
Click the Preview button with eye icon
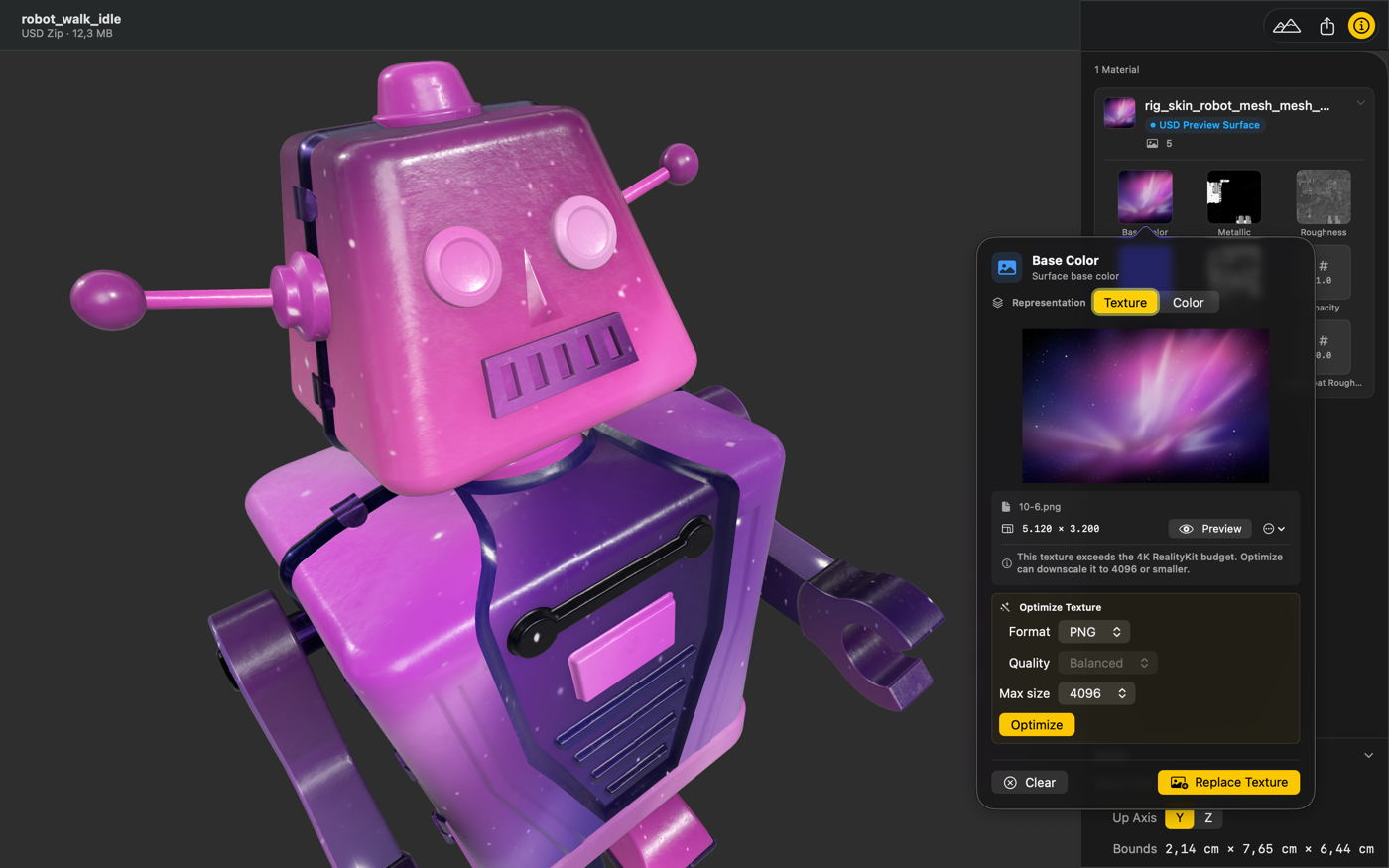click(x=1210, y=529)
